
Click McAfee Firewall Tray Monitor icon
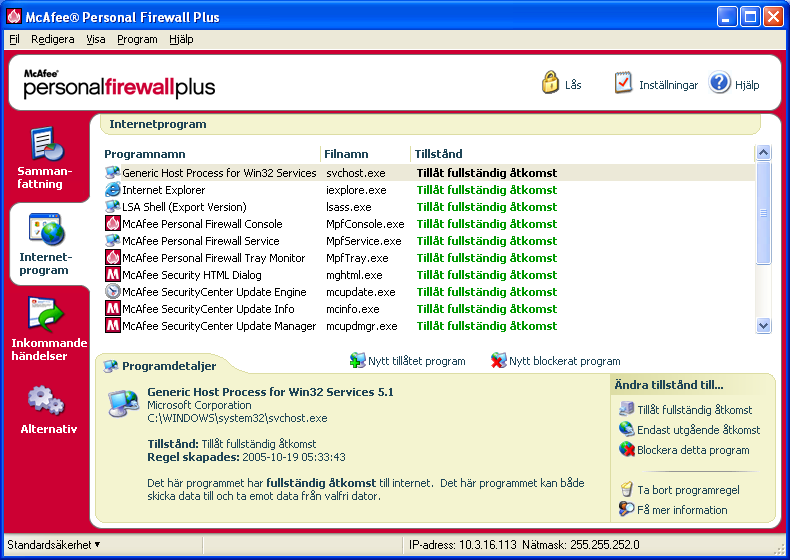[112, 258]
